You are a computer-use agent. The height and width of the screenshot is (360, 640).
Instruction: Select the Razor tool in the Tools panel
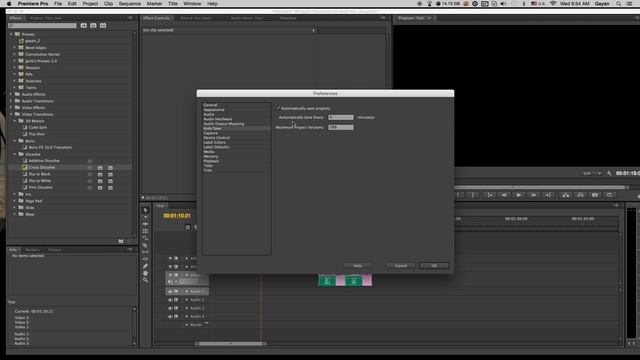pos(145,245)
